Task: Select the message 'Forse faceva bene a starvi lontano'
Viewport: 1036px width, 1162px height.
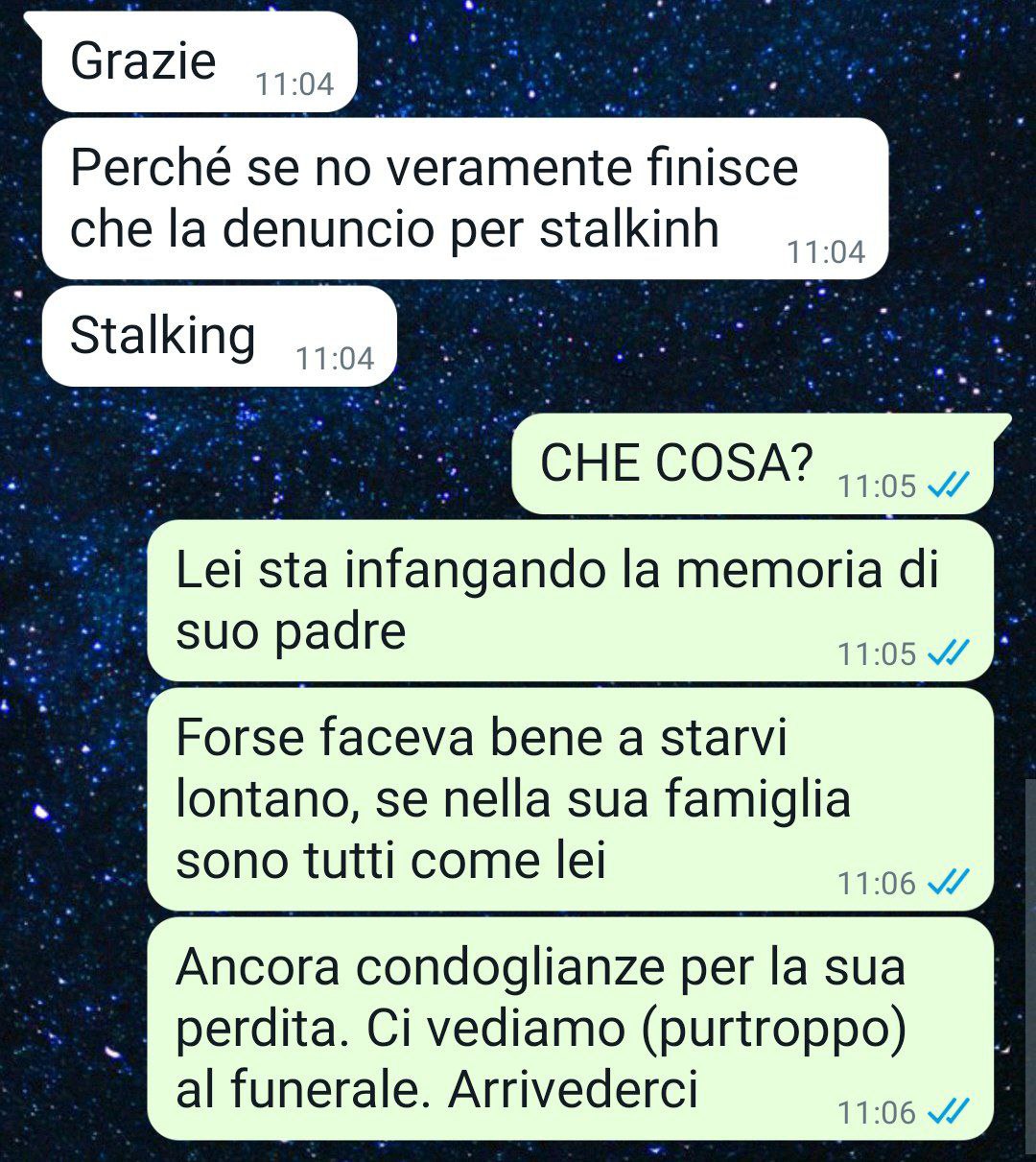Action: coord(570,799)
